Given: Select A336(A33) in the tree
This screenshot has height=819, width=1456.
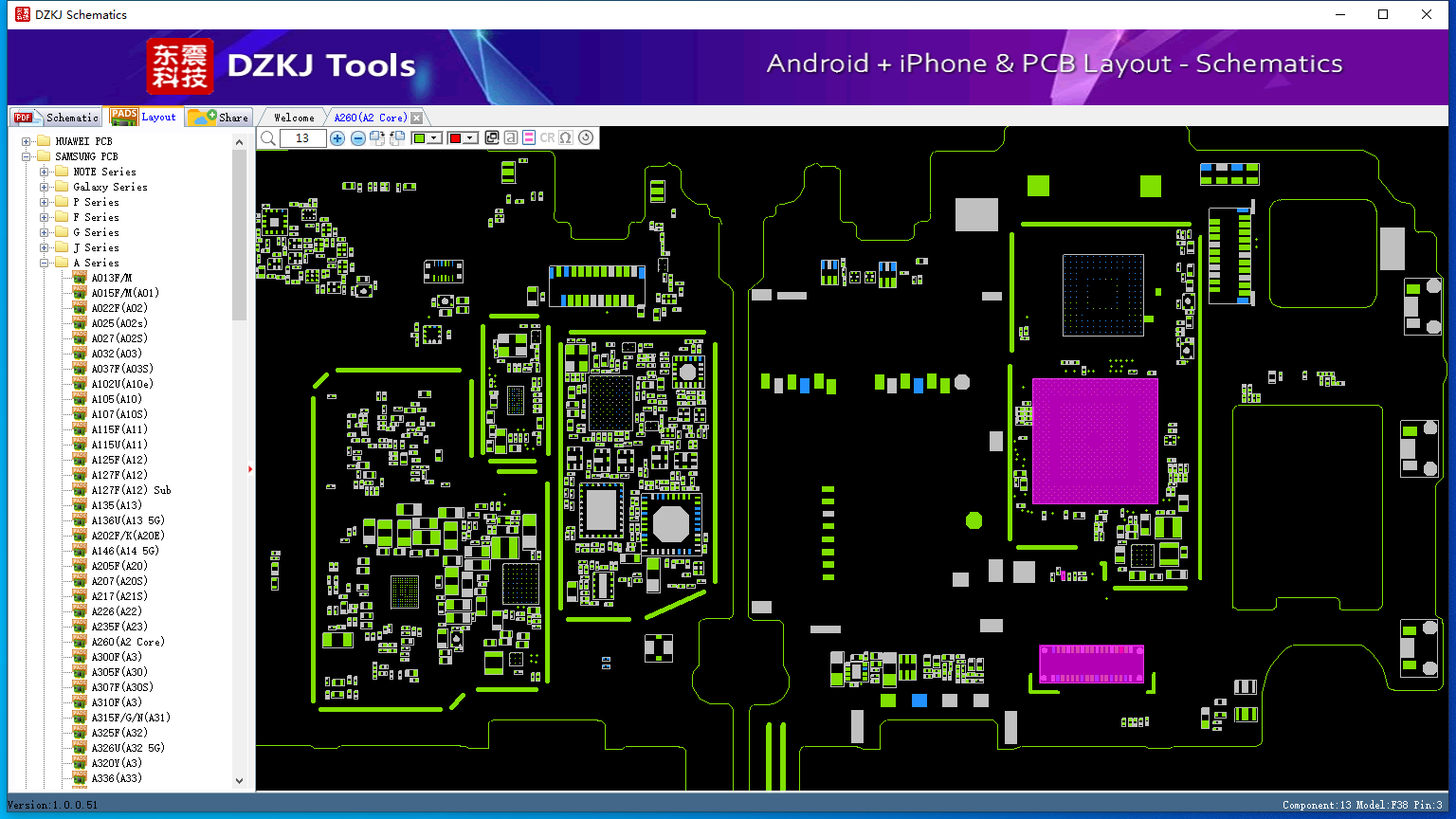Looking at the screenshot, I should (117, 778).
